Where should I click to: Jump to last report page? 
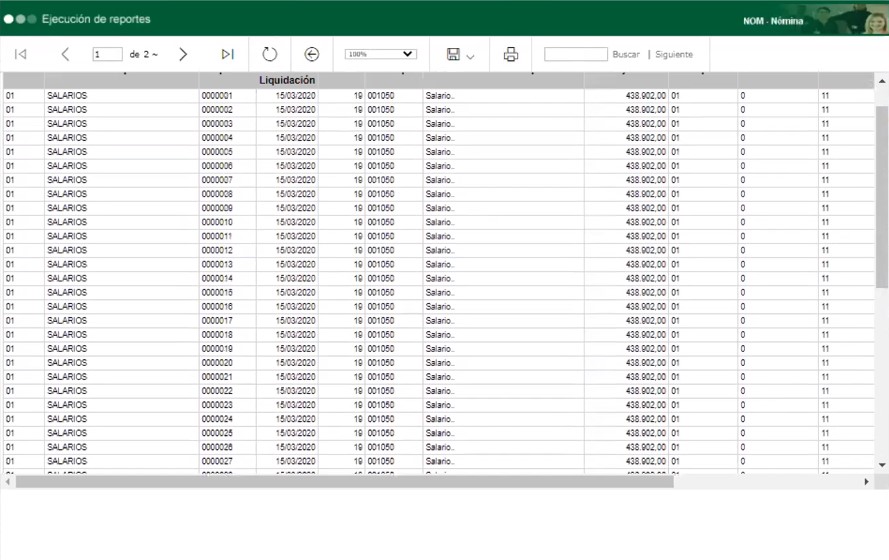pos(227,54)
